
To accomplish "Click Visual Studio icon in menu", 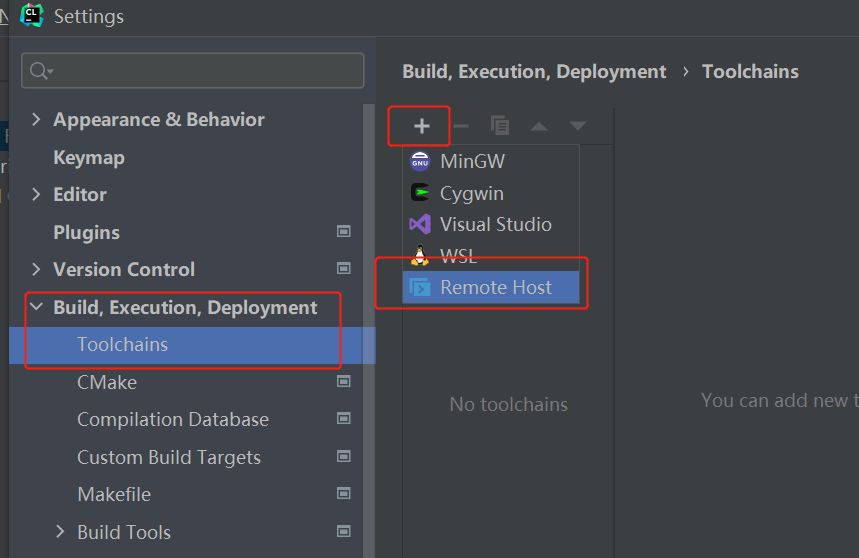I will tap(420, 225).
